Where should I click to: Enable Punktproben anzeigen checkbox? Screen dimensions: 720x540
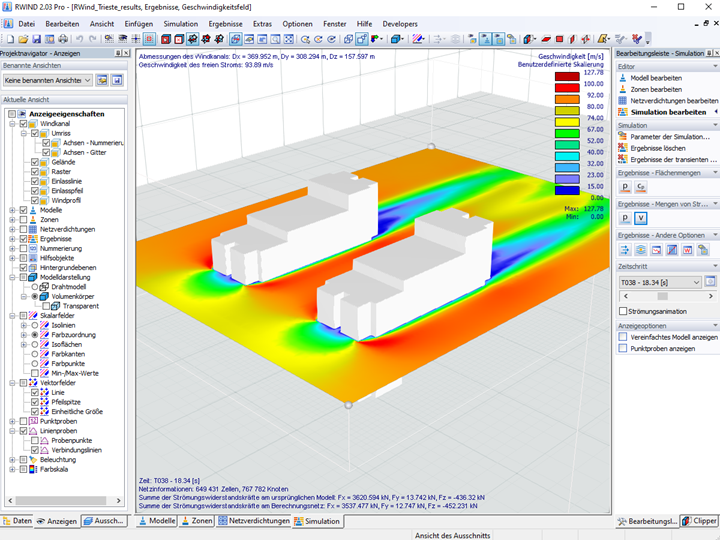623,349
